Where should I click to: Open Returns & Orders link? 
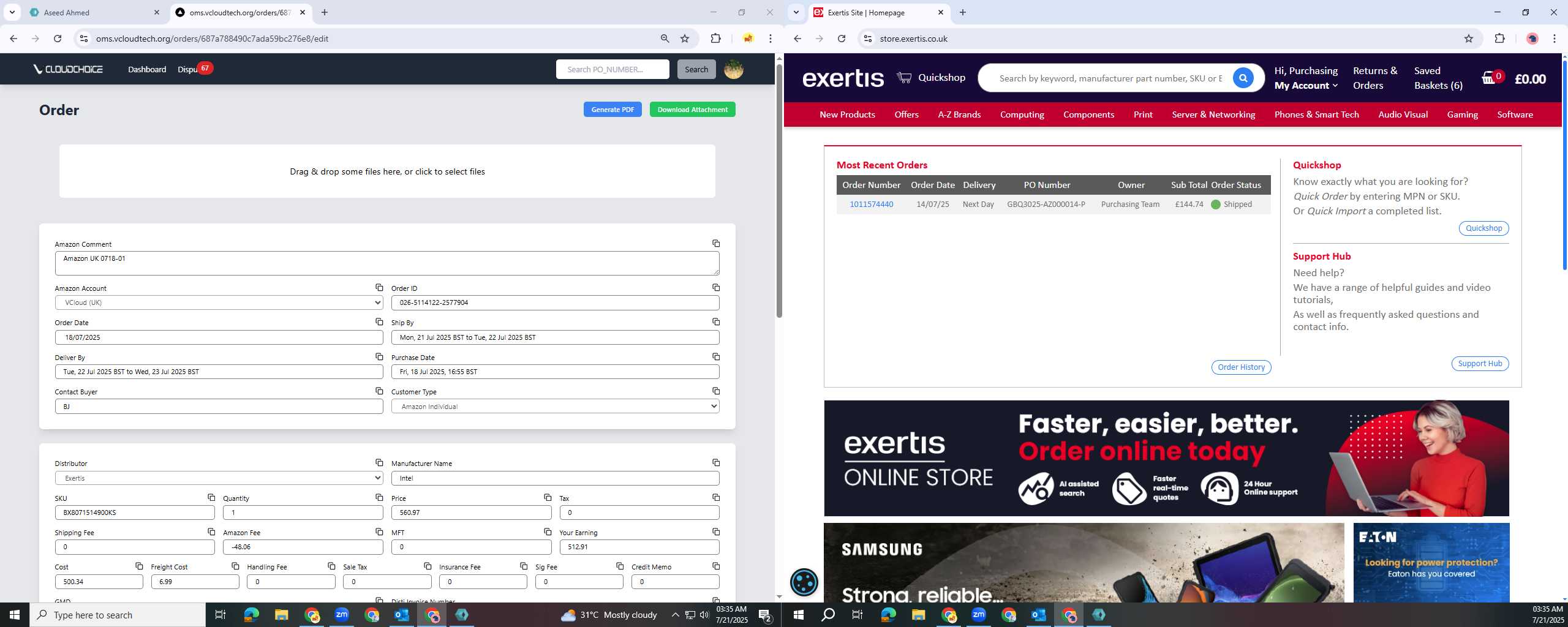click(1375, 78)
